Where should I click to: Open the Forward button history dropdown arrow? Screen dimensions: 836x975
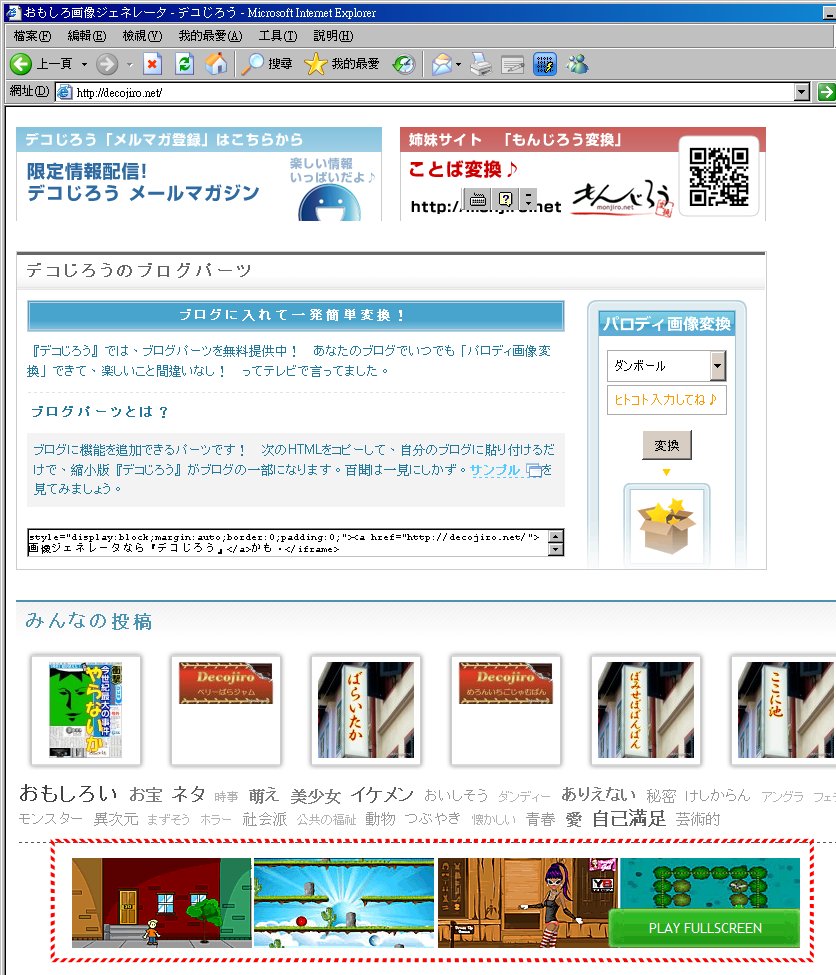[x=129, y=64]
